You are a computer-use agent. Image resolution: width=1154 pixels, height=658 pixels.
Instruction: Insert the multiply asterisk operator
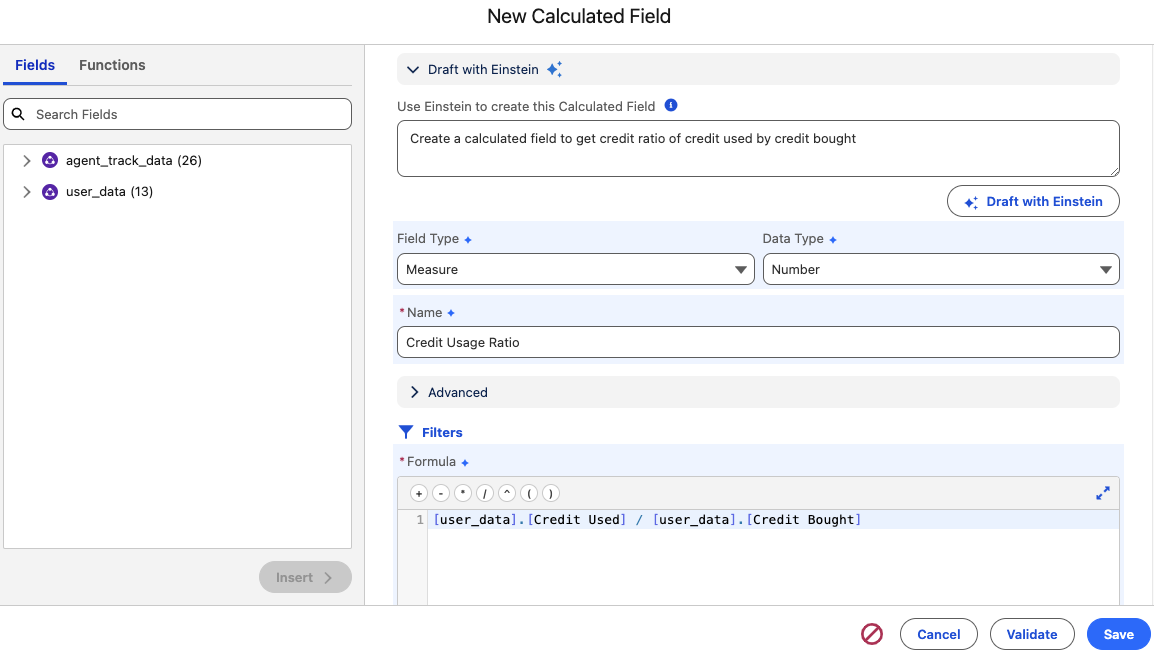463,493
